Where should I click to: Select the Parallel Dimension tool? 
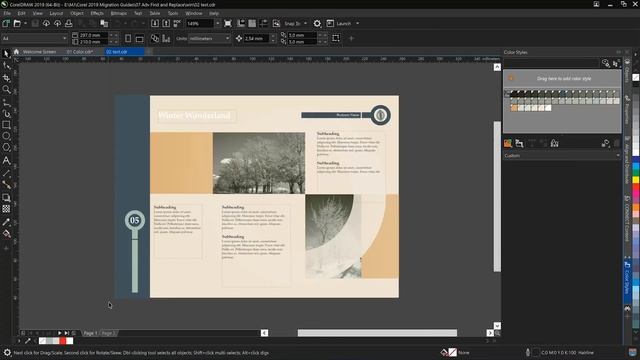point(6,173)
